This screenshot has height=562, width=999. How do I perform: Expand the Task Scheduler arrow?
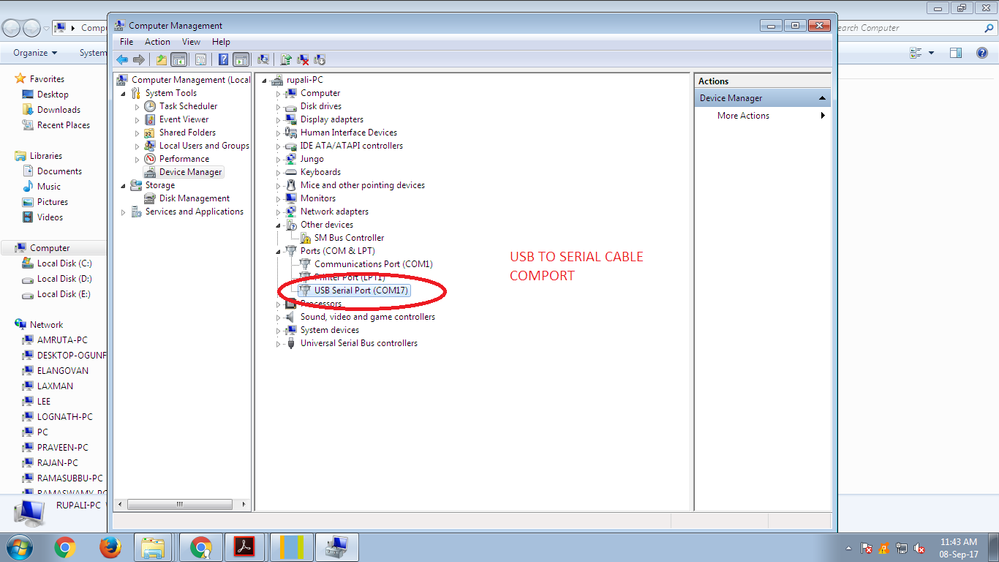[137, 106]
